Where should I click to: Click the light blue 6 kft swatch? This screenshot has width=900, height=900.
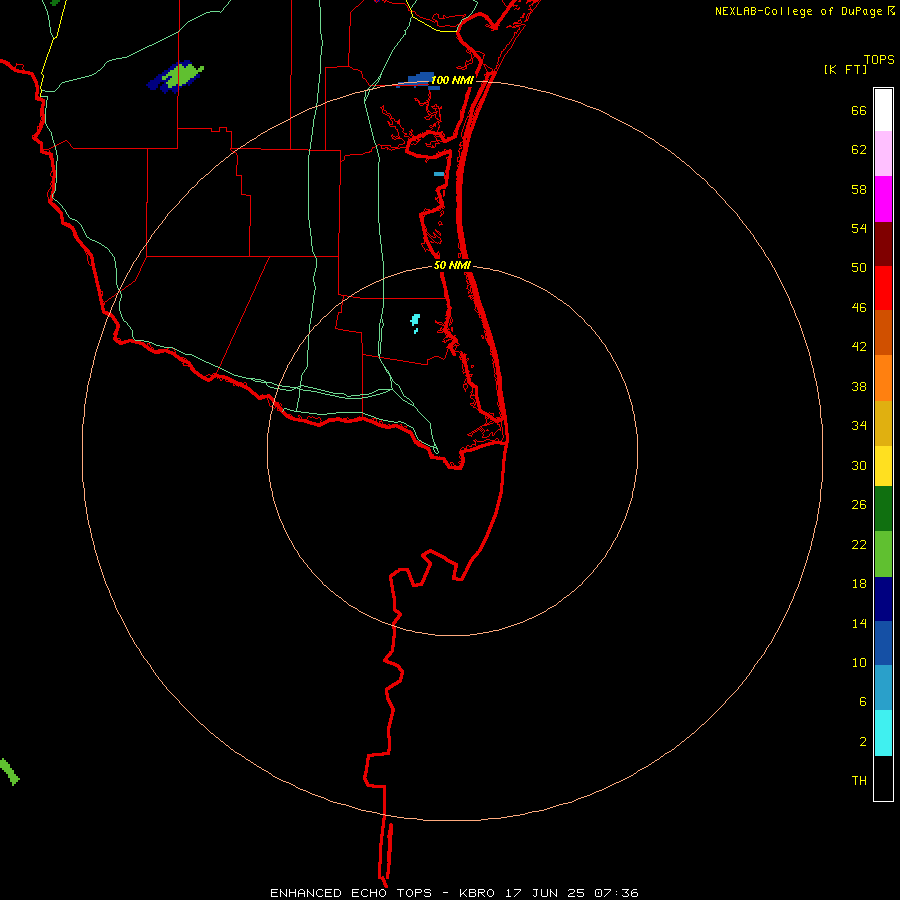[883, 688]
